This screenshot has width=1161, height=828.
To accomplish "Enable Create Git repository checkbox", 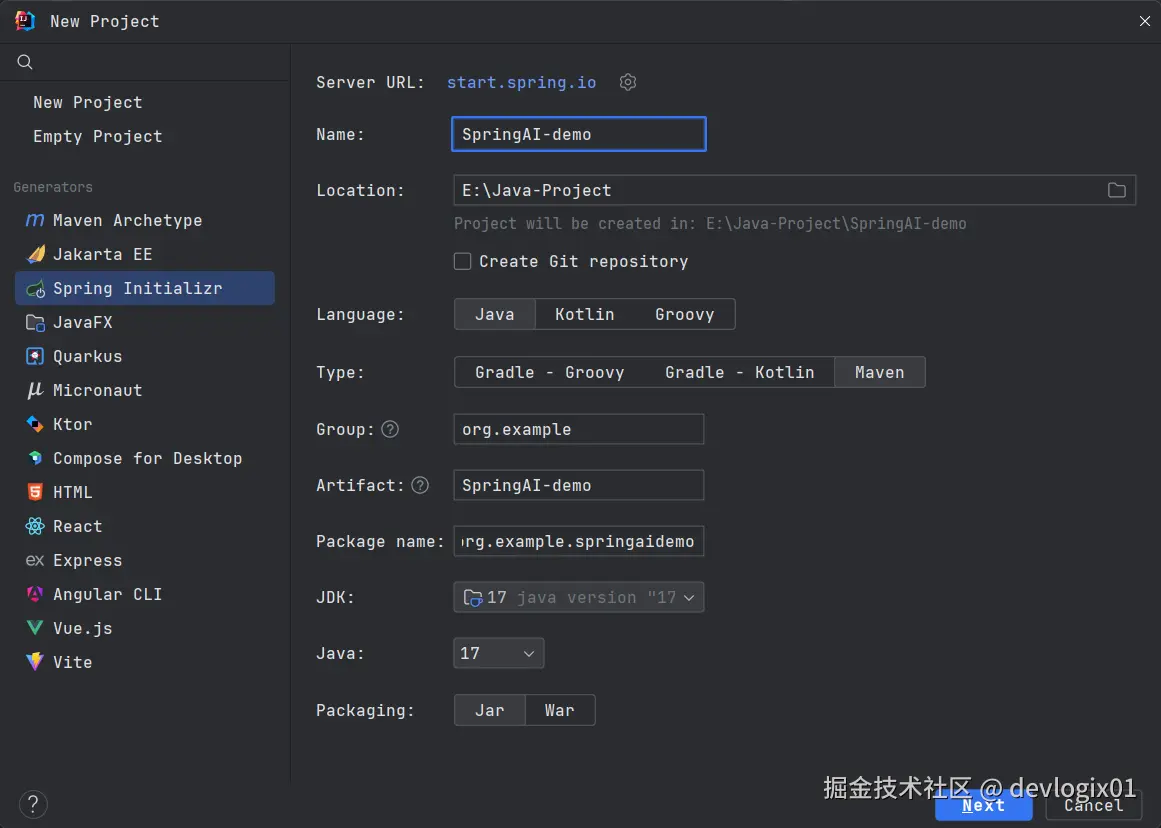I will pyautogui.click(x=462, y=261).
